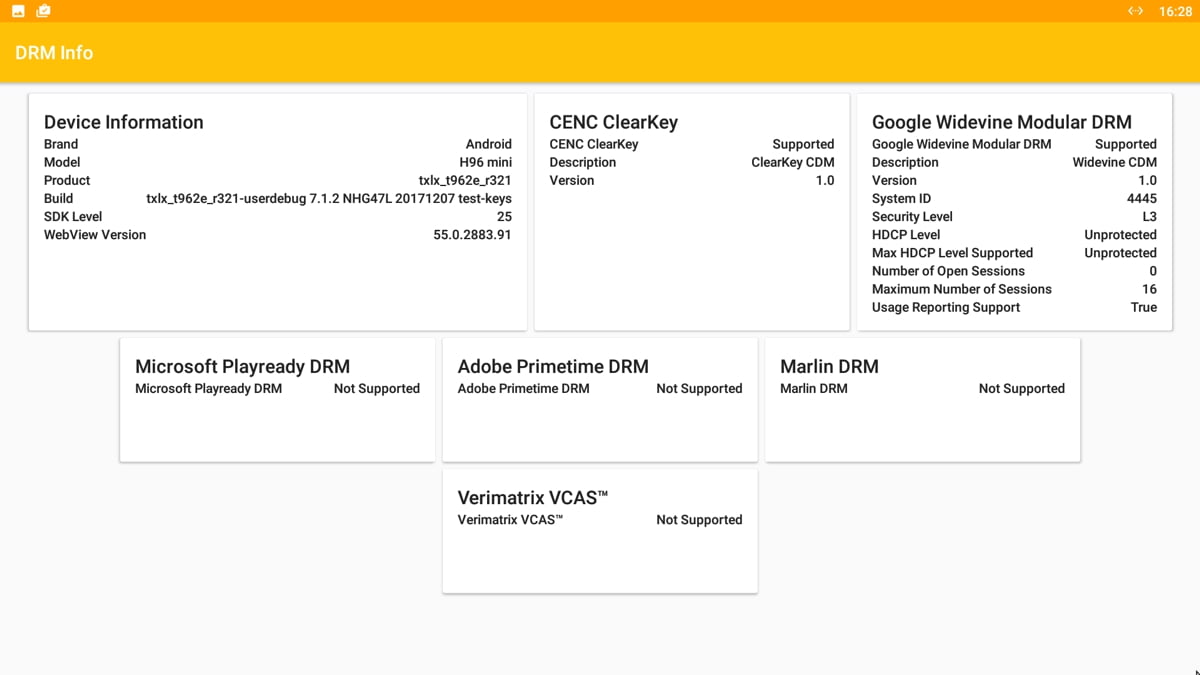Image resolution: width=1200 pixels, height=675 pixels.
Task: Select the 'Model' label
Action: point(62,162)
